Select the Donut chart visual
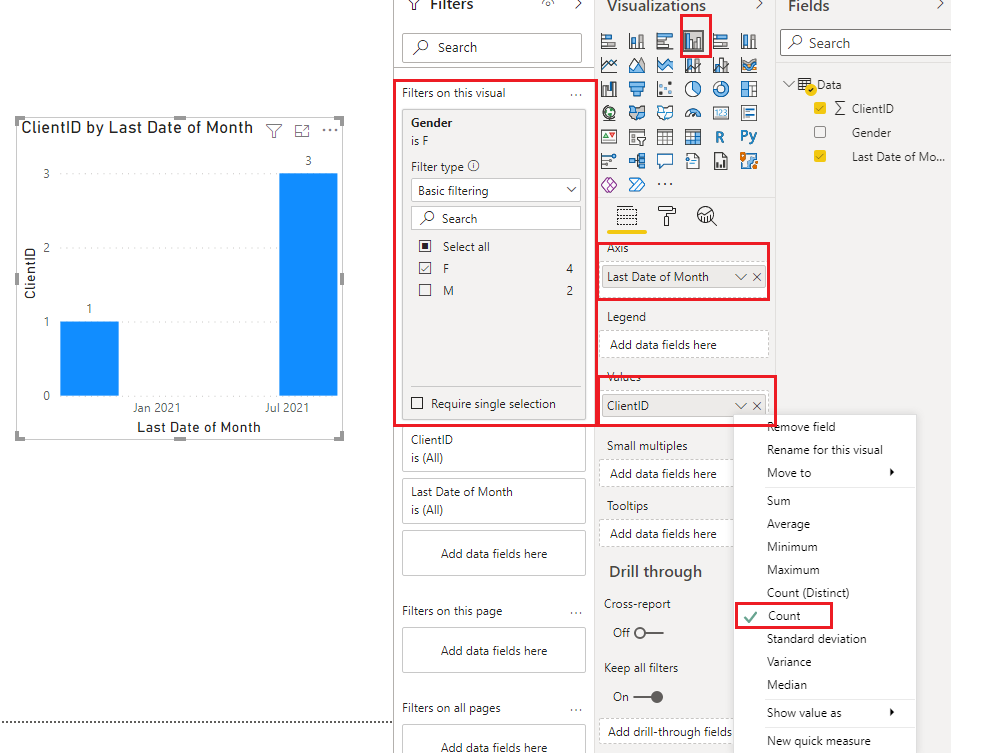Screen dimensions: 1003x753 click(721, 89)
